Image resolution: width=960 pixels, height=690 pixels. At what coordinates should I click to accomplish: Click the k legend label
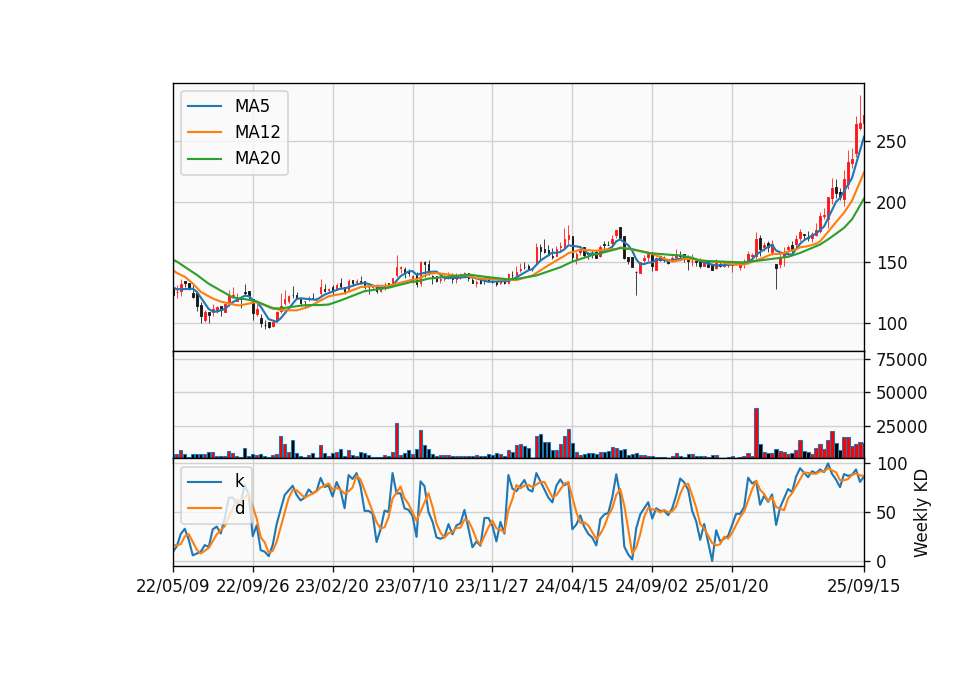(x=239, y=481)
